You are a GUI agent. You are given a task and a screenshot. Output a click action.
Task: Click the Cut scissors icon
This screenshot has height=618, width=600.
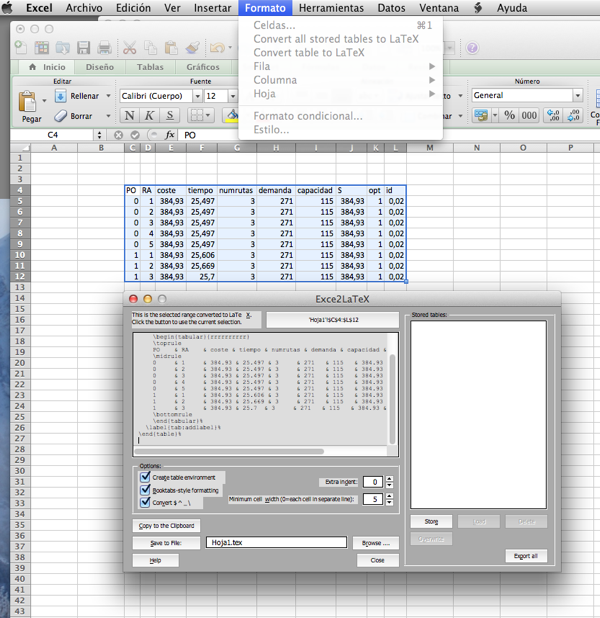pyautogui.click(x=129, y=48)
